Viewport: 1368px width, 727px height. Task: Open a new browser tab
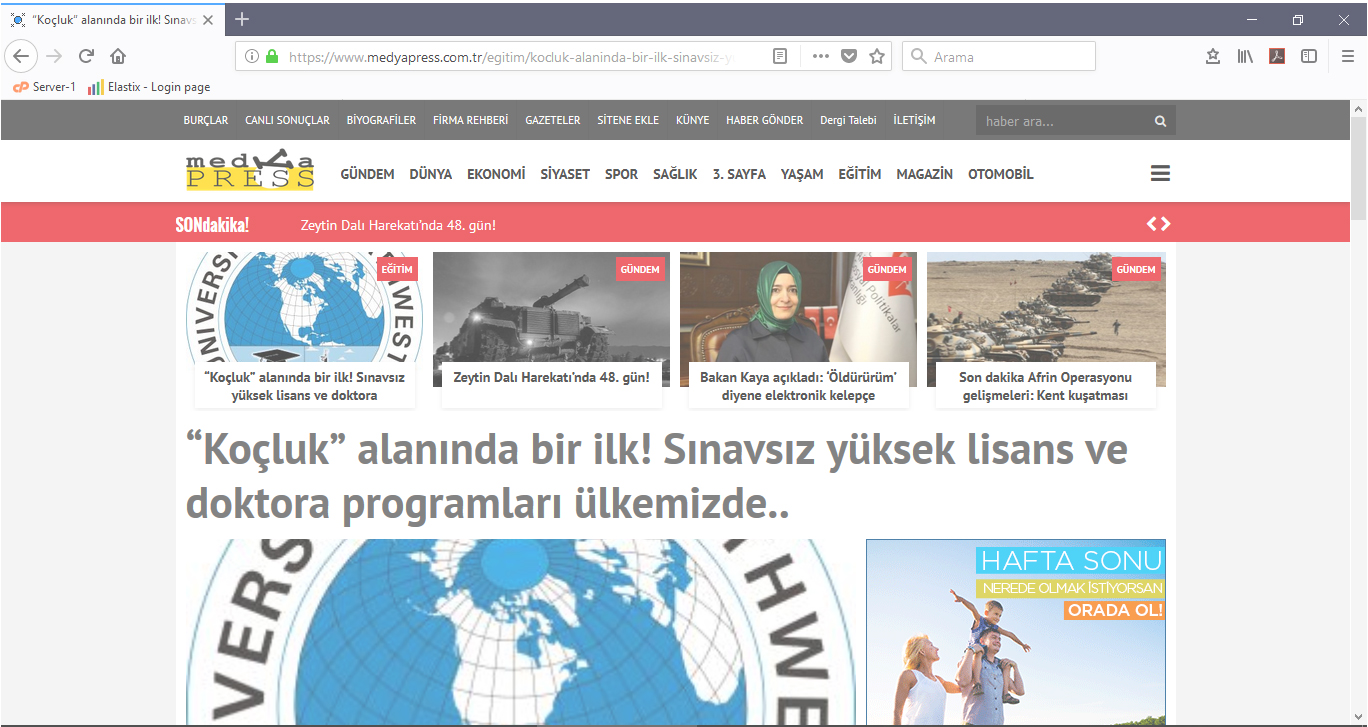click(242, 19)
